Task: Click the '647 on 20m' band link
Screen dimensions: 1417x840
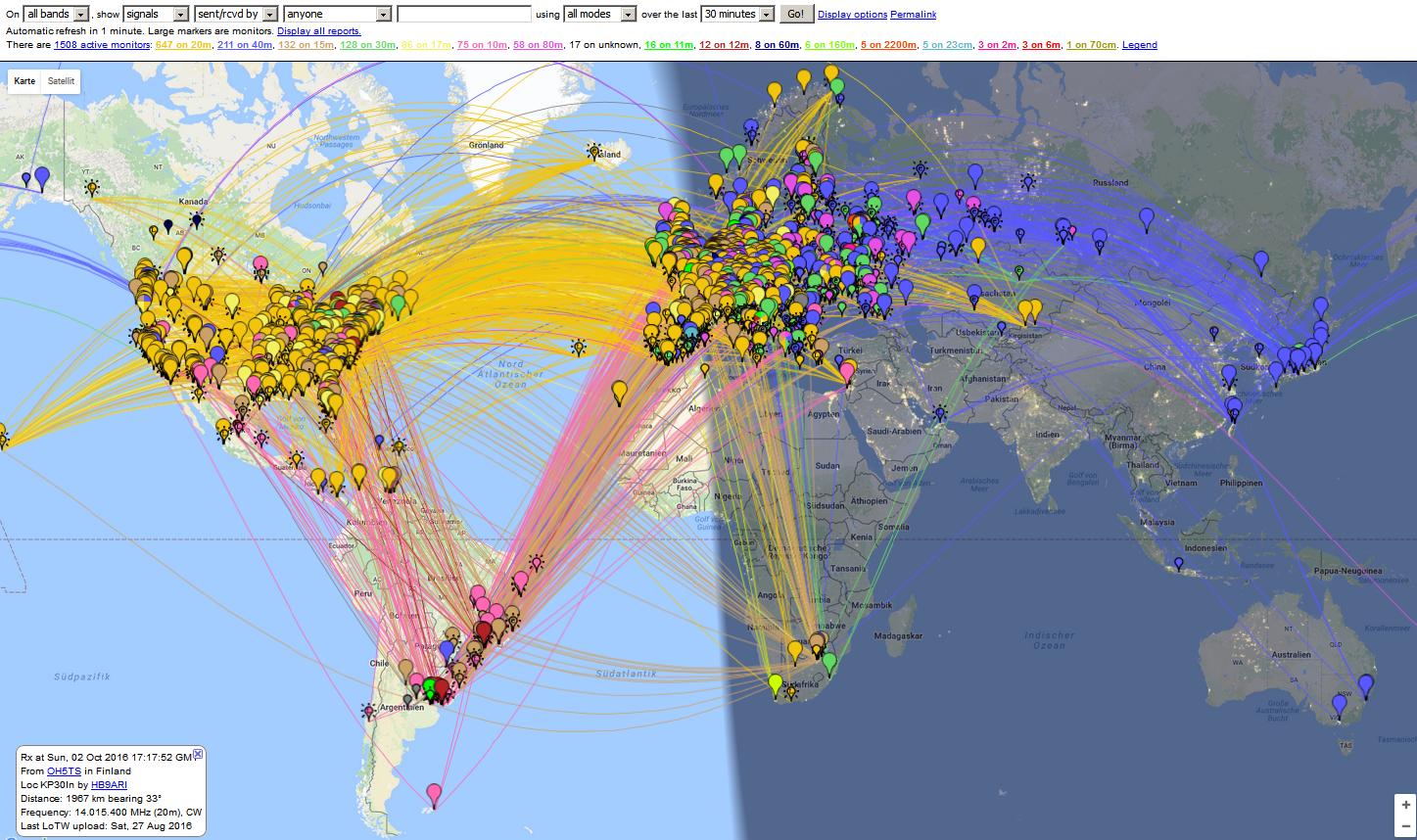Action: [185, 45]
